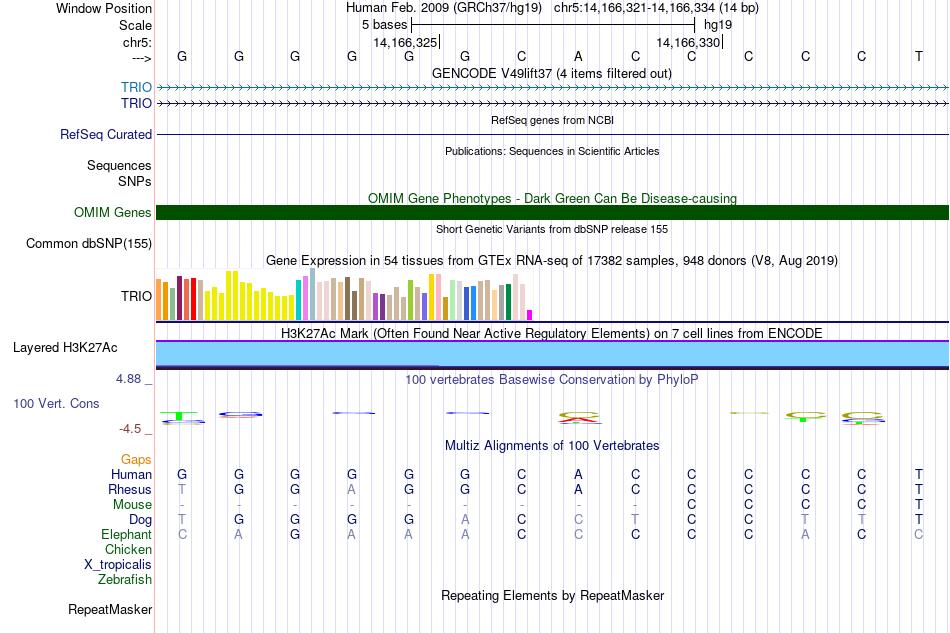This screenshot has width=950, height=633.
Task: Select the Dog species label
Action: coord(141,520)
